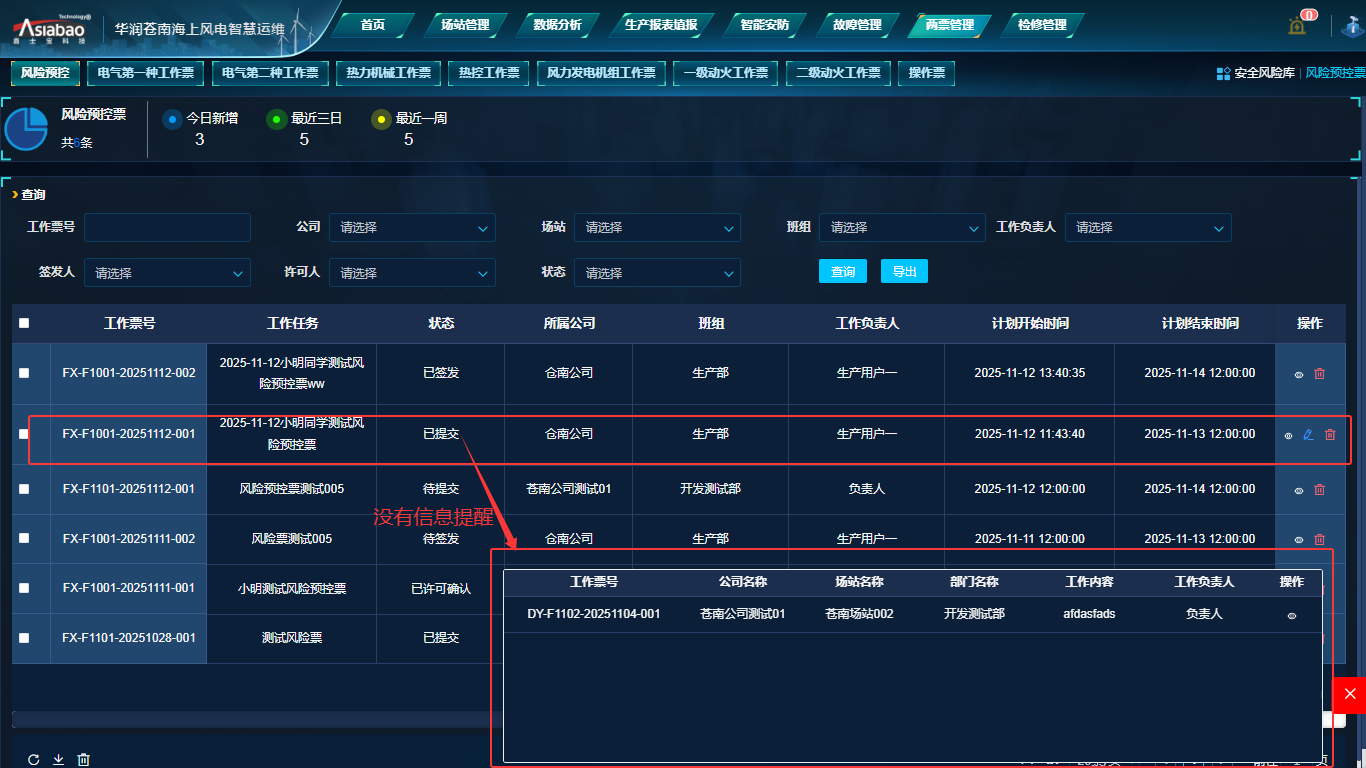Click the refresh icon below the table

33,760
